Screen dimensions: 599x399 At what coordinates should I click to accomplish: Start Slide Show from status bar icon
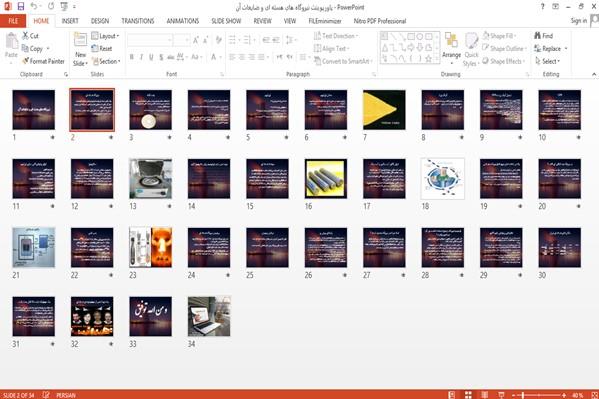(x=501, y=395)
